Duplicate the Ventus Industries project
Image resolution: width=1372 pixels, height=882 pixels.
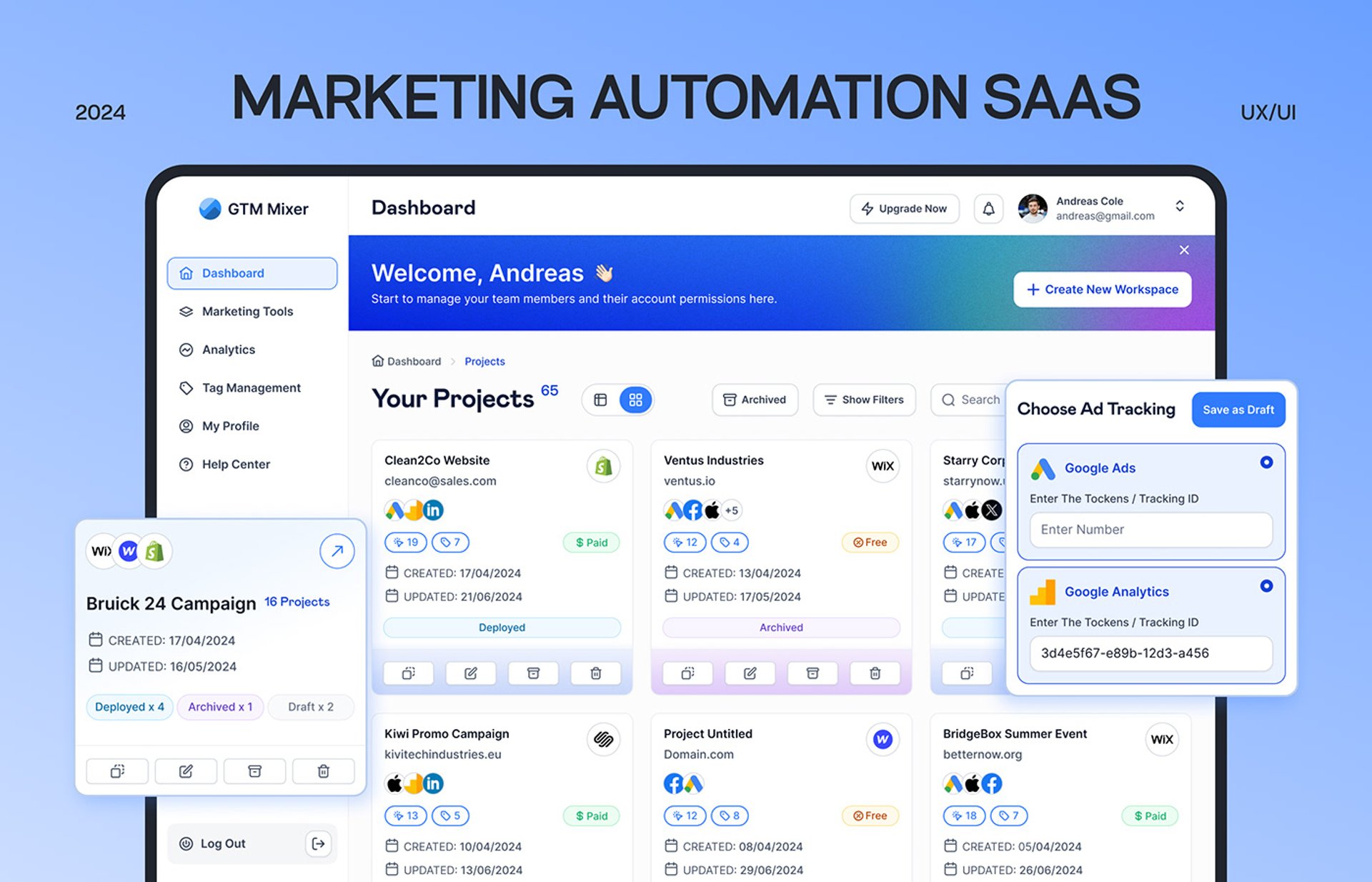687,673
